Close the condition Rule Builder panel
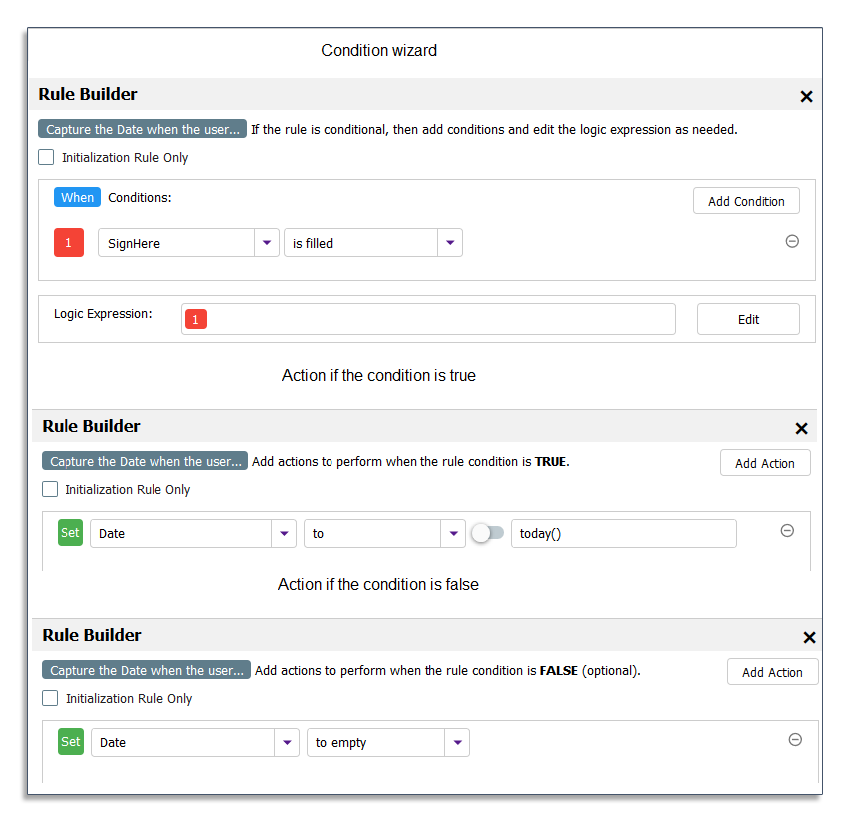The width and height of the screenshot is (851, 823). click(x=806, y=97)
